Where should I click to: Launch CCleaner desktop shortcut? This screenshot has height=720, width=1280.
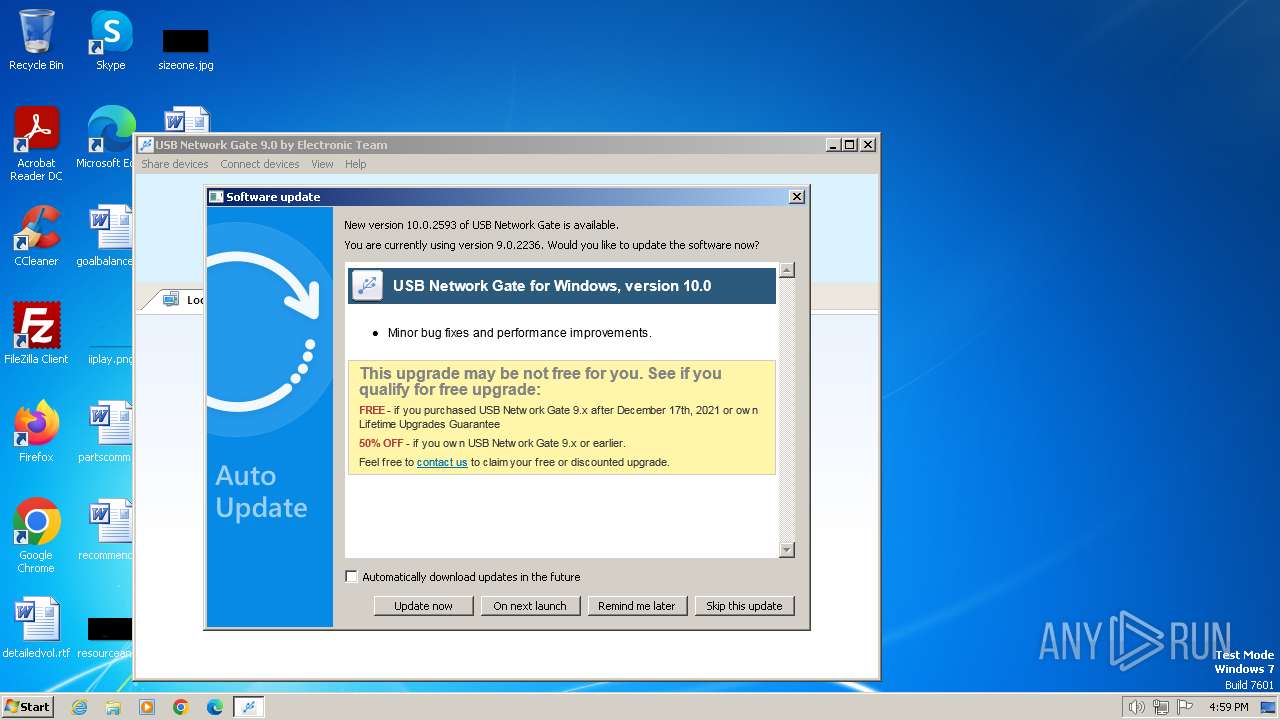(36, 236)
